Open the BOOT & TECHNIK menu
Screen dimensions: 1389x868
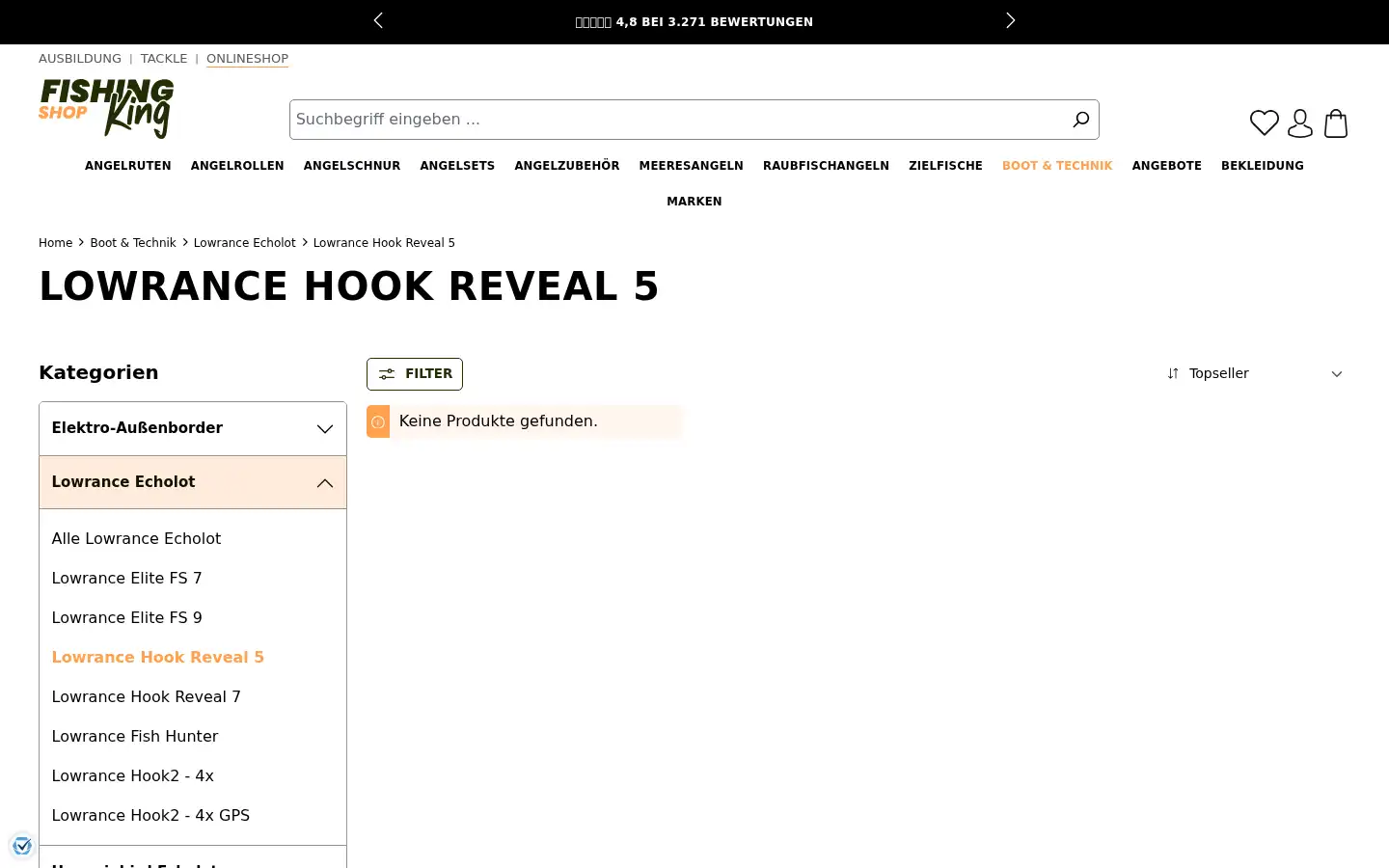coord(1057,166)
